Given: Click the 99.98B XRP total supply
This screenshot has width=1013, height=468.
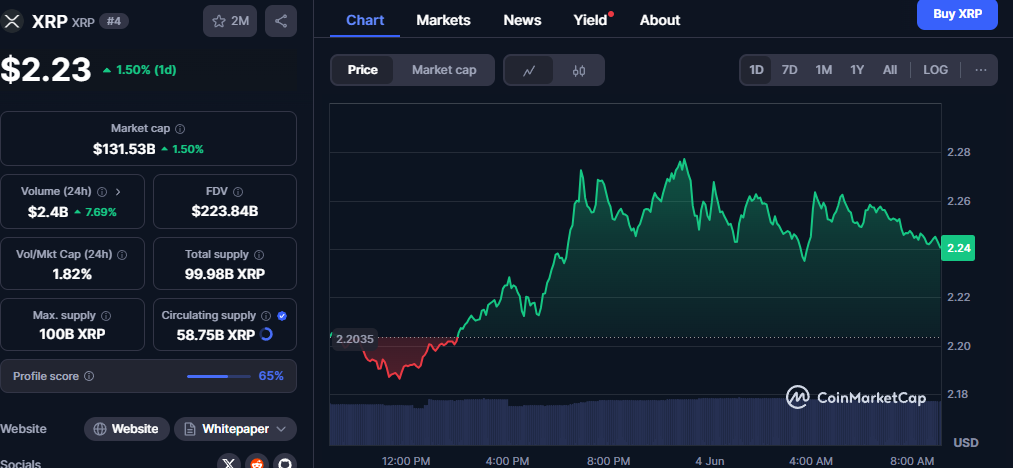Looking at the screenshot, I should coord(224,274).
